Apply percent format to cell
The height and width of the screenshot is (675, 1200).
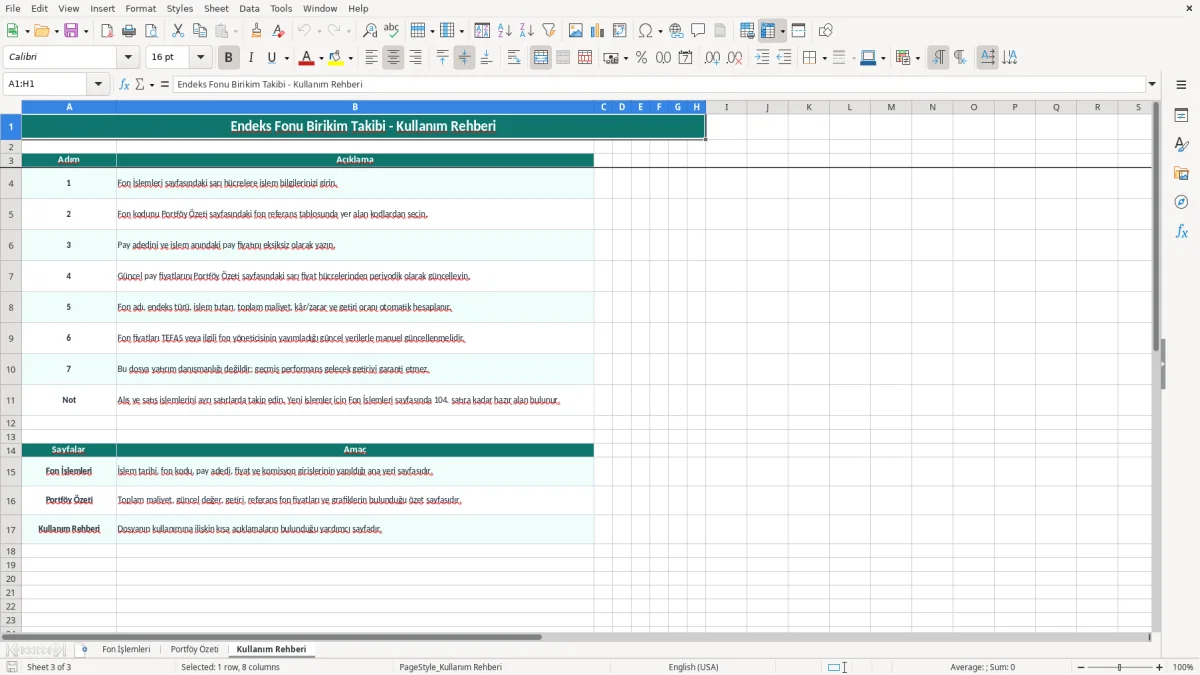641,58
